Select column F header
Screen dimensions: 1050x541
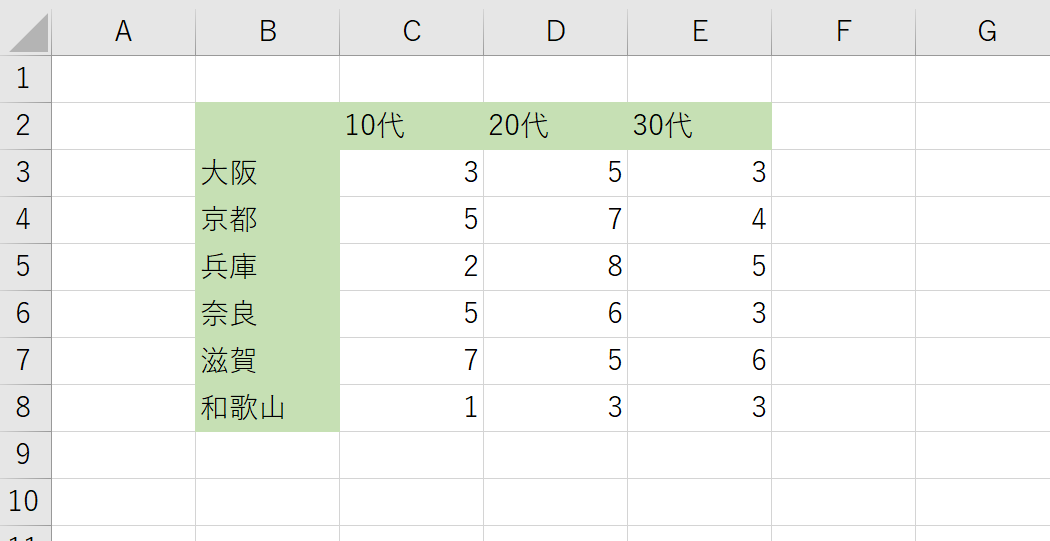[844, 31]
